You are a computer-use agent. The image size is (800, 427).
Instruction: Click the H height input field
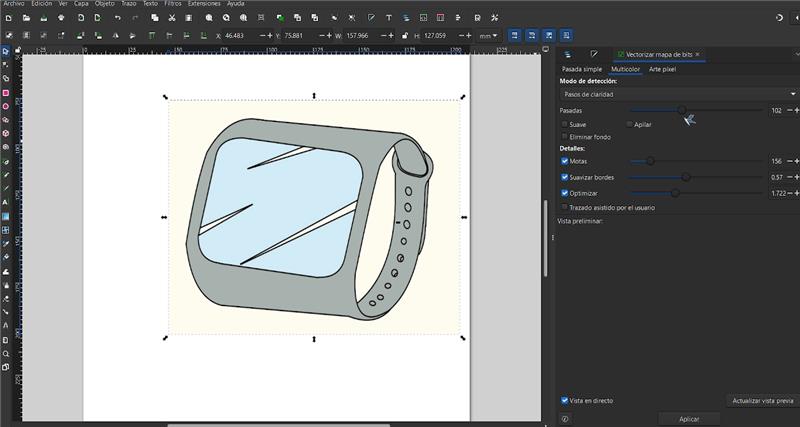[439, 36]
